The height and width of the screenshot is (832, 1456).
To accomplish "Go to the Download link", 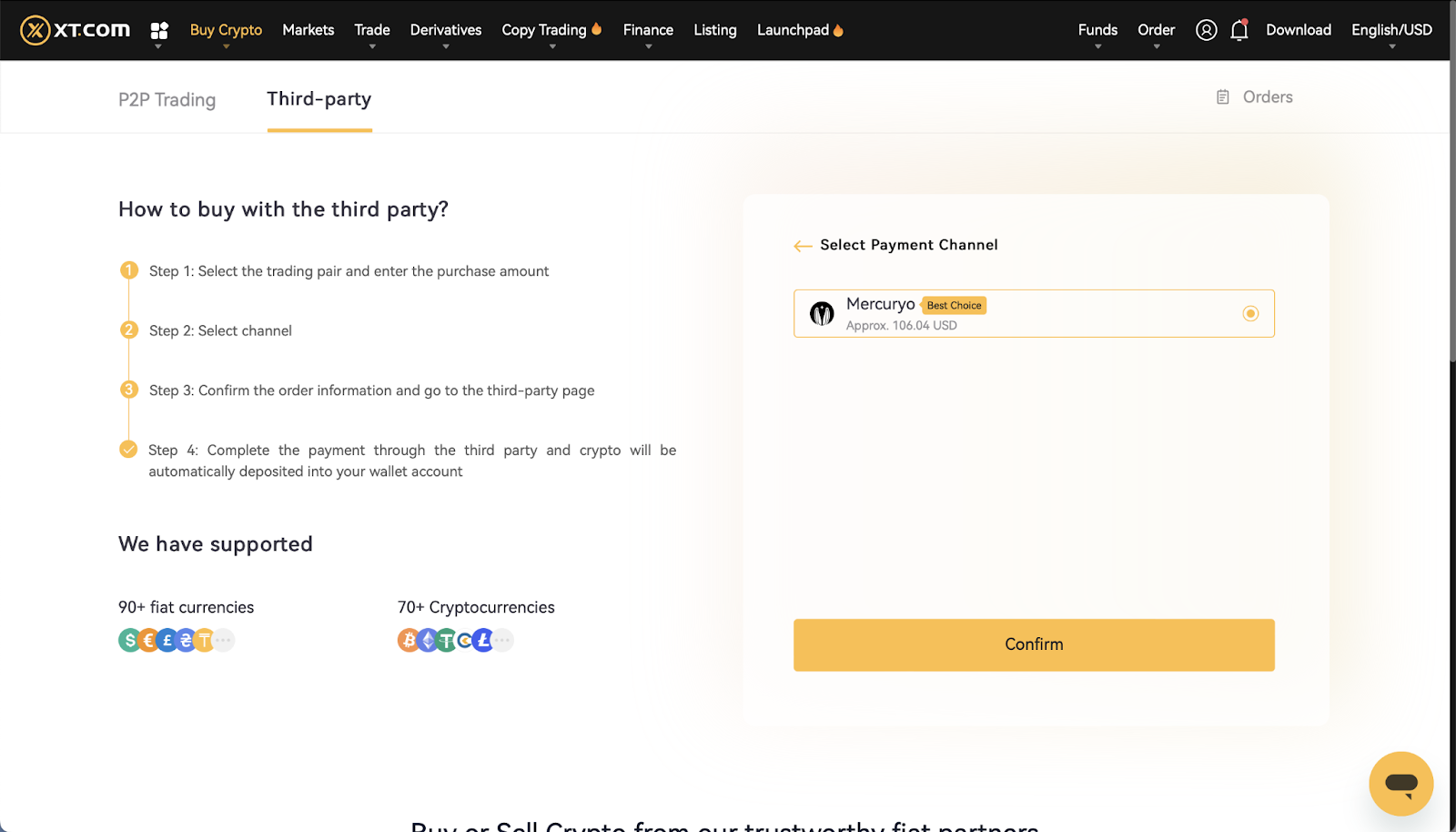I will [1298, 30].
